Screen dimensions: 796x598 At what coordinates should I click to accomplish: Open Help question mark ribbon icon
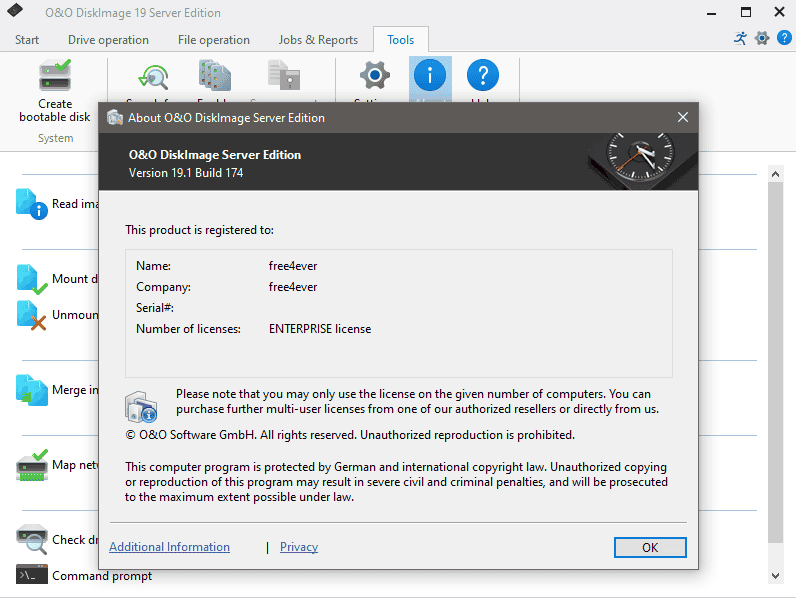pyautogui.click(x=483, y=75)
